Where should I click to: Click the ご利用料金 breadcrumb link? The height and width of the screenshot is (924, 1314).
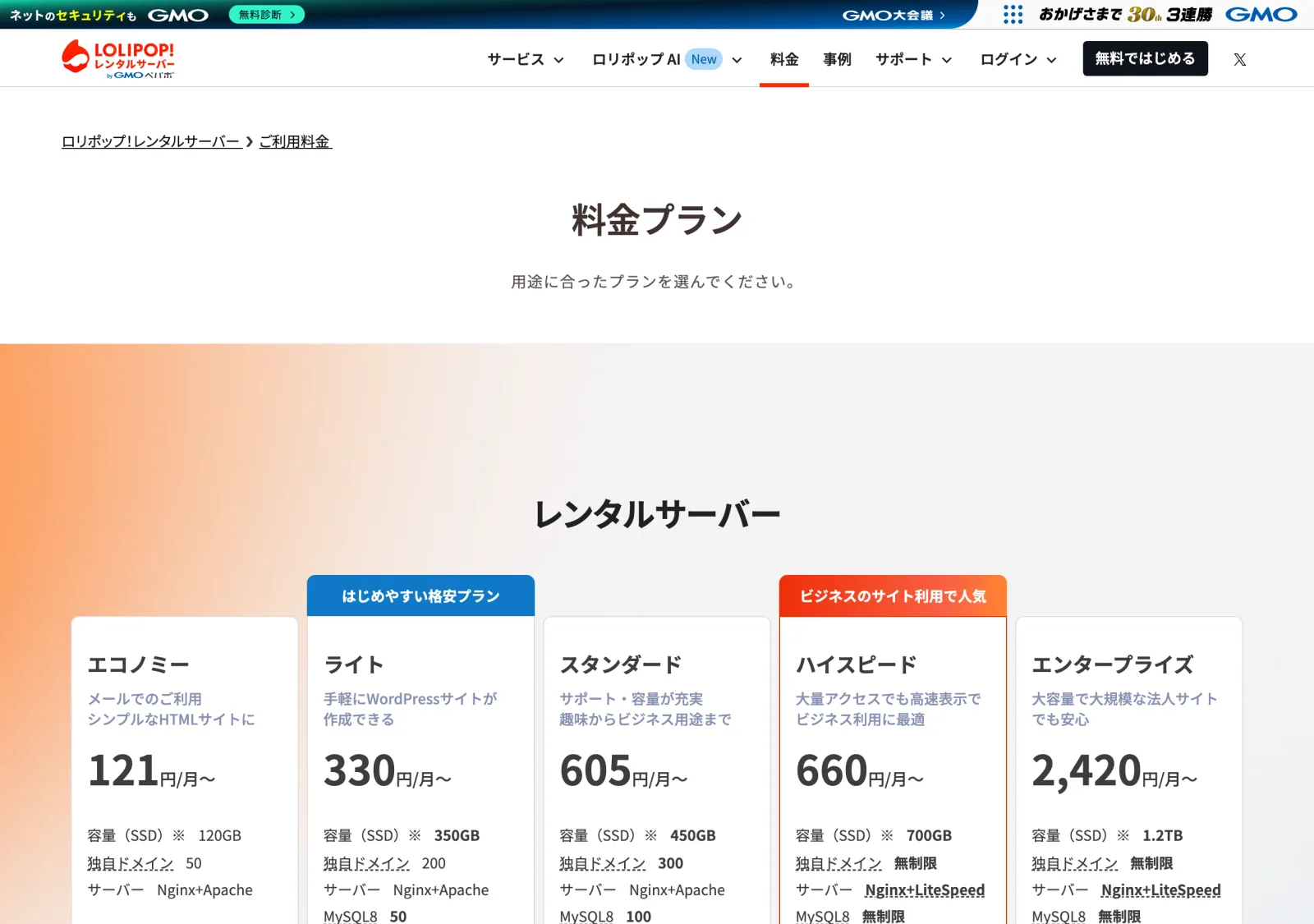pyautogui.click(x=295, y=141)
